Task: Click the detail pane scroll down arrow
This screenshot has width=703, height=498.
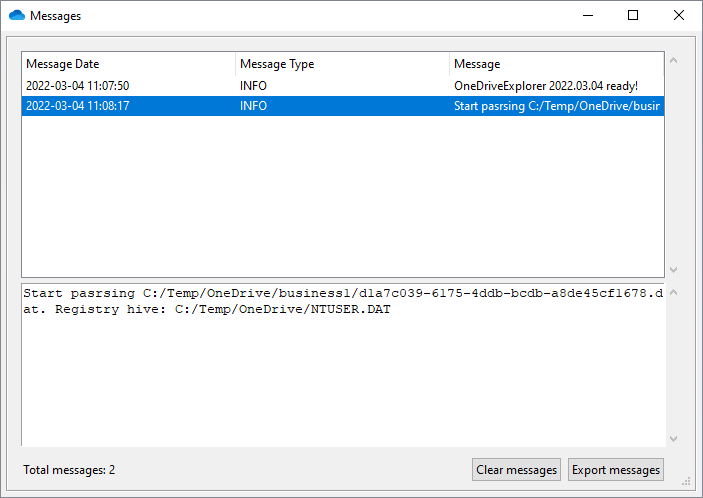Action: click(x=673, y=439)
